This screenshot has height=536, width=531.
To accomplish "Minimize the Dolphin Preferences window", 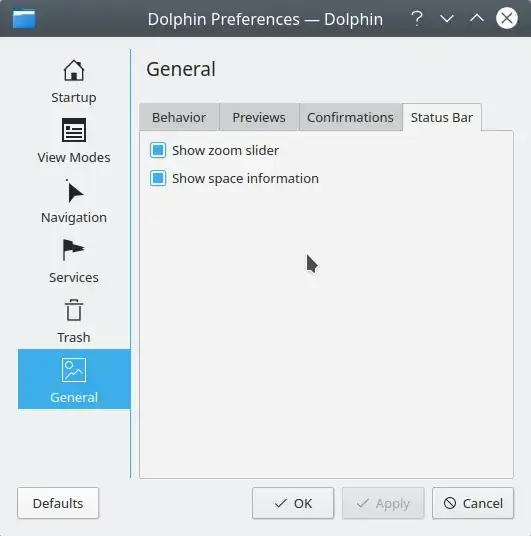I will click(x=447, y=18).
